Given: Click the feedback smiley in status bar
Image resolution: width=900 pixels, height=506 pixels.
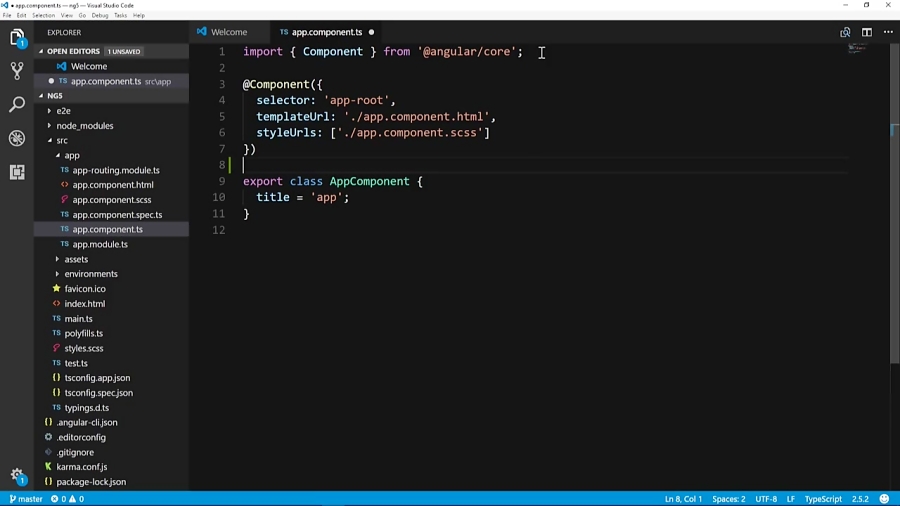Looking at the screenshot, I should (885, 499).
